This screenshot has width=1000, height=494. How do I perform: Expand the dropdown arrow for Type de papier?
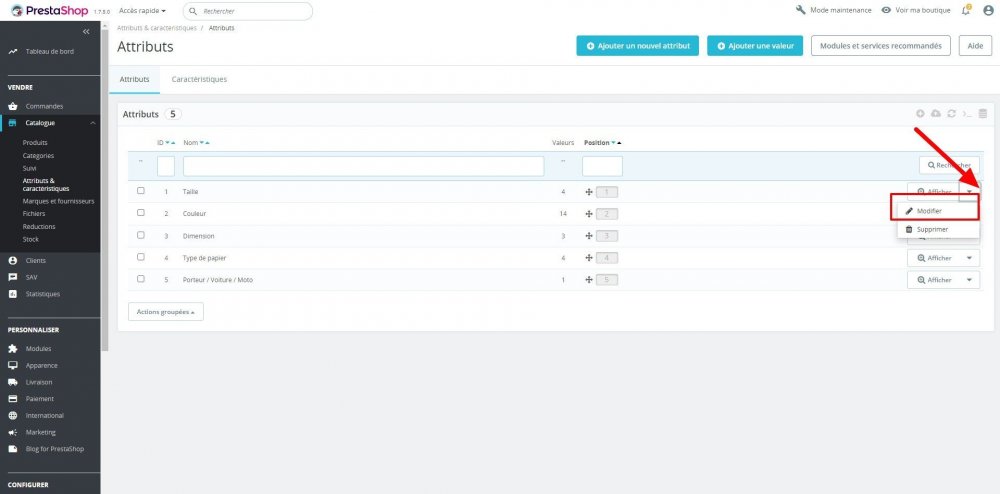point(969,258)
